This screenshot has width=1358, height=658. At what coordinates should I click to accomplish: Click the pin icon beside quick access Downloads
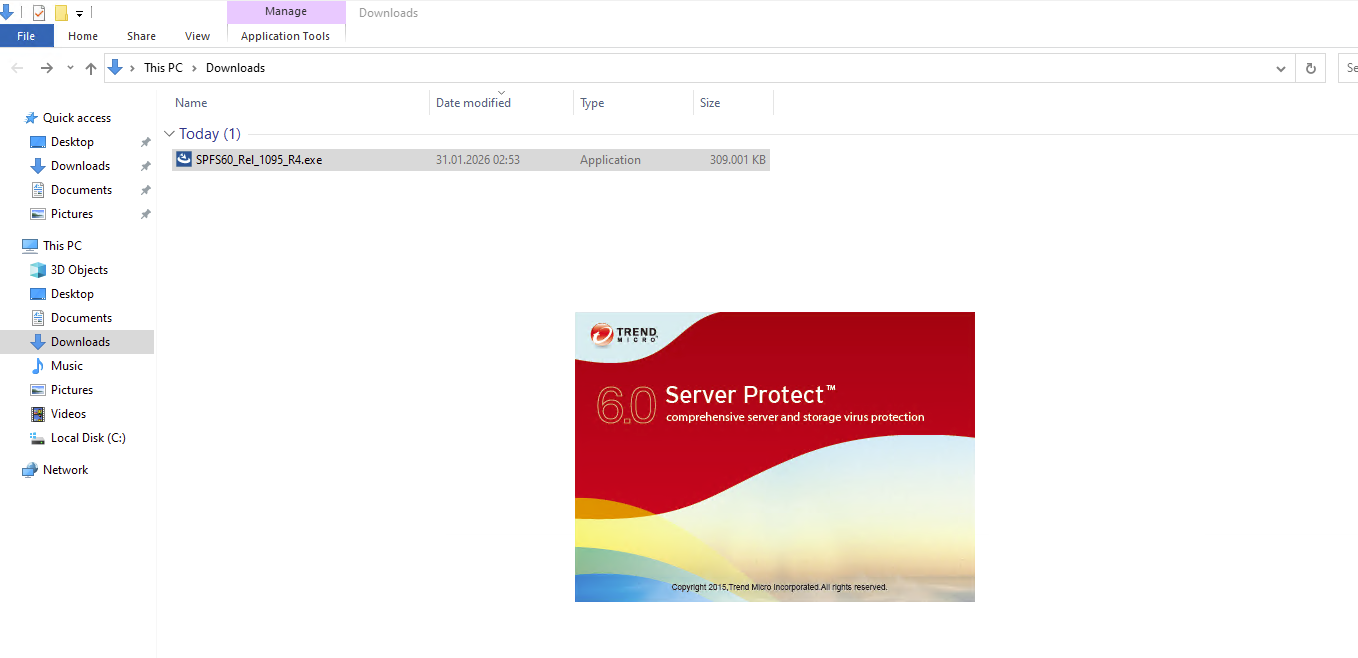(145, 166)
